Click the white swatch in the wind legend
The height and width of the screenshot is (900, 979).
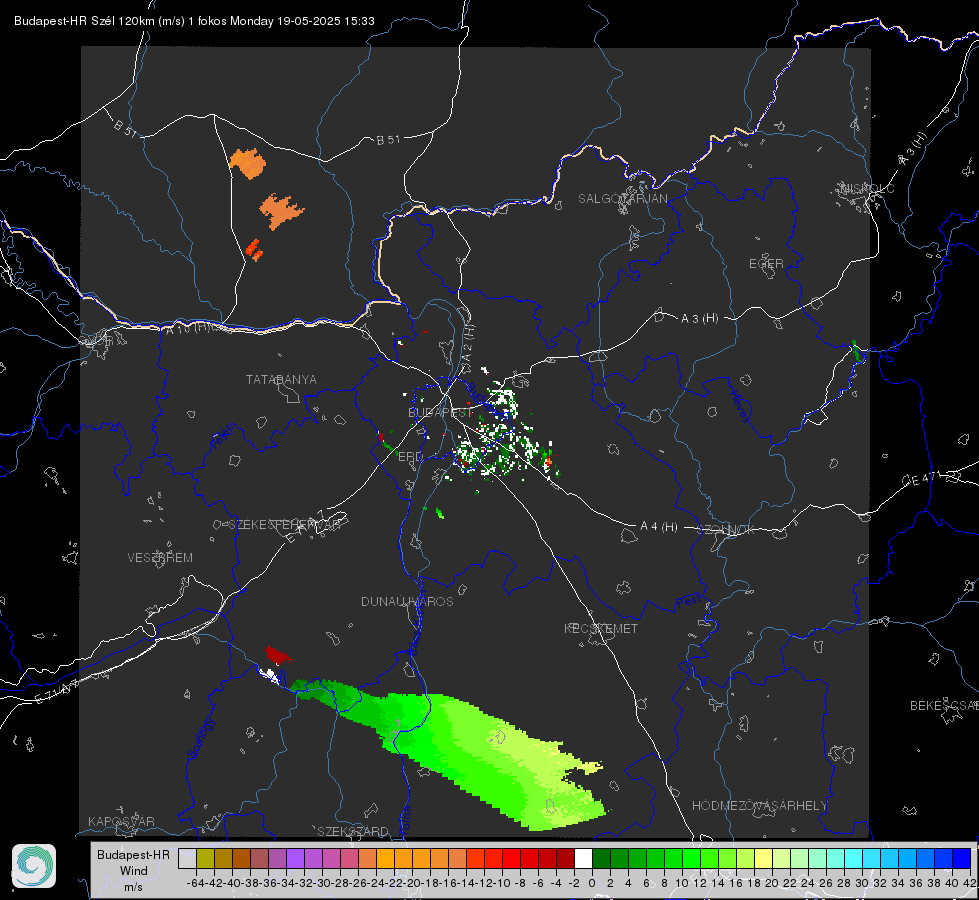coord(583,858)
